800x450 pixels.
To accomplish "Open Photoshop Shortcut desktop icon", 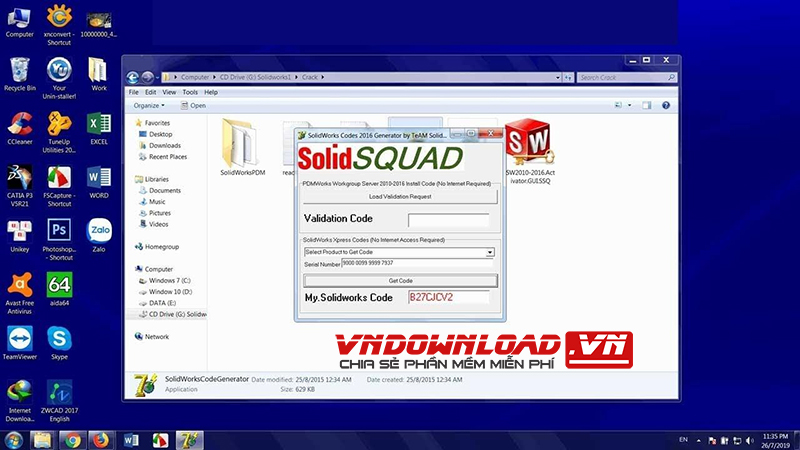I will coord(59,240).
